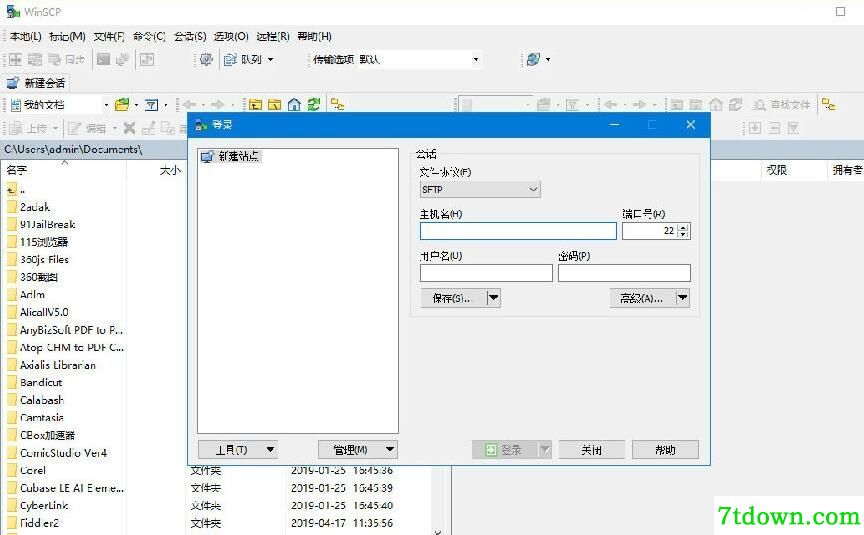Open the Preferences gear icon in toolbar
The width and height of the screenshot is (864, 535).
(x=206, y=59)
